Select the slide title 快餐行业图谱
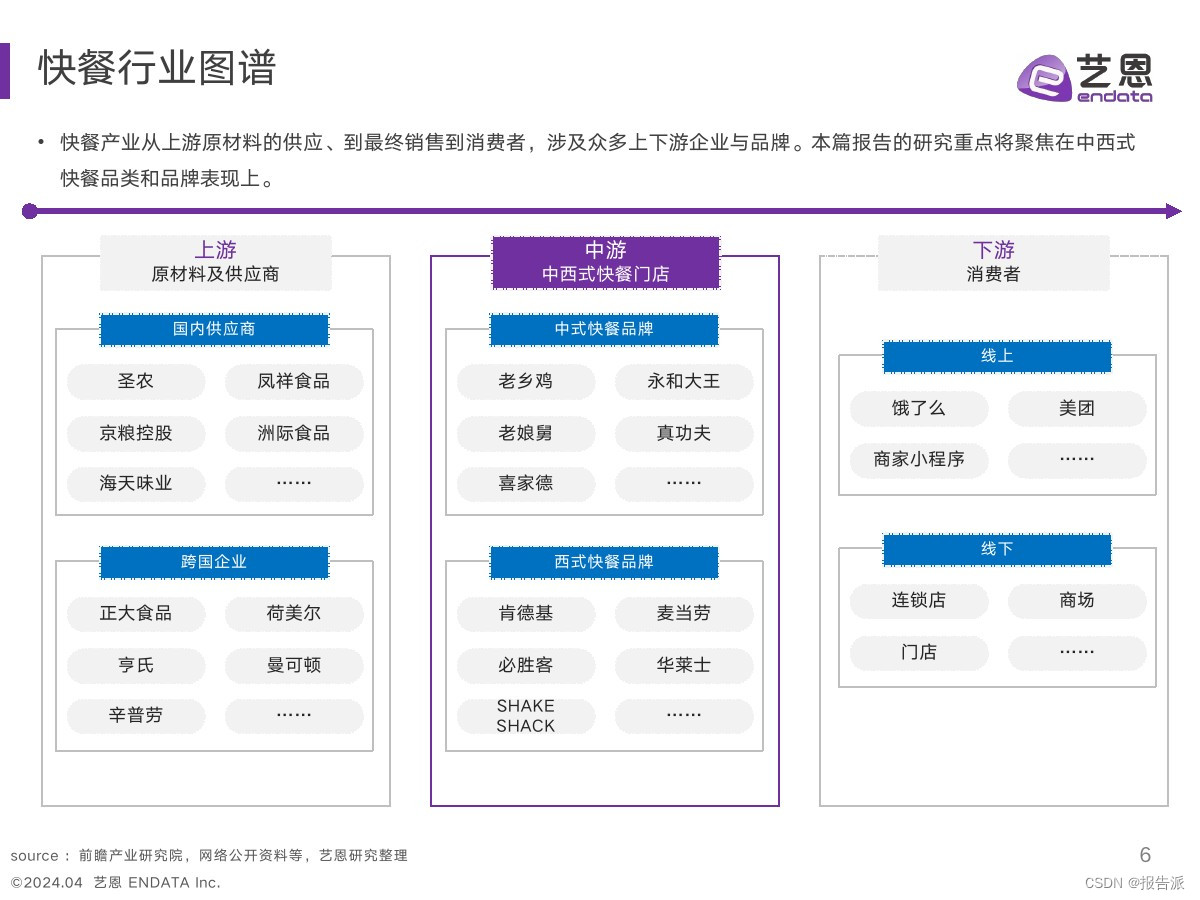The width and height of the screenshot is (1200, 900). [x=157, y=69]
